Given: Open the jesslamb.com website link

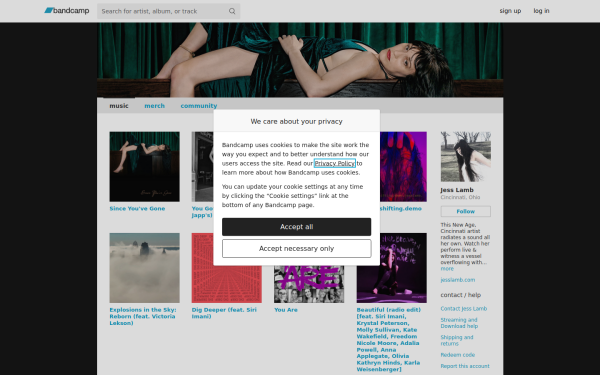Looking at the screenshot, I should (x=458, y=280).
